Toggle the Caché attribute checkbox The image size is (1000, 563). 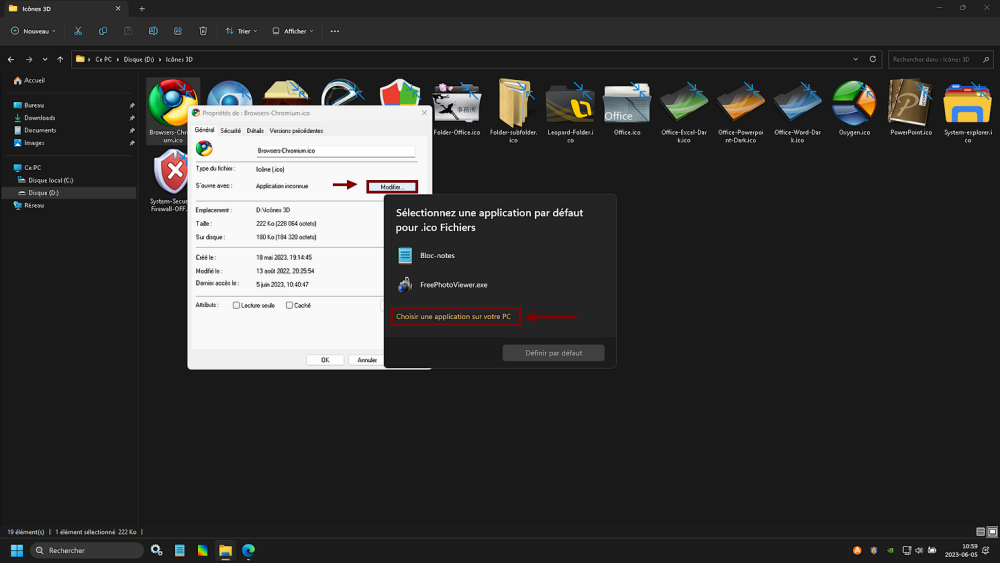coord(290,305)
